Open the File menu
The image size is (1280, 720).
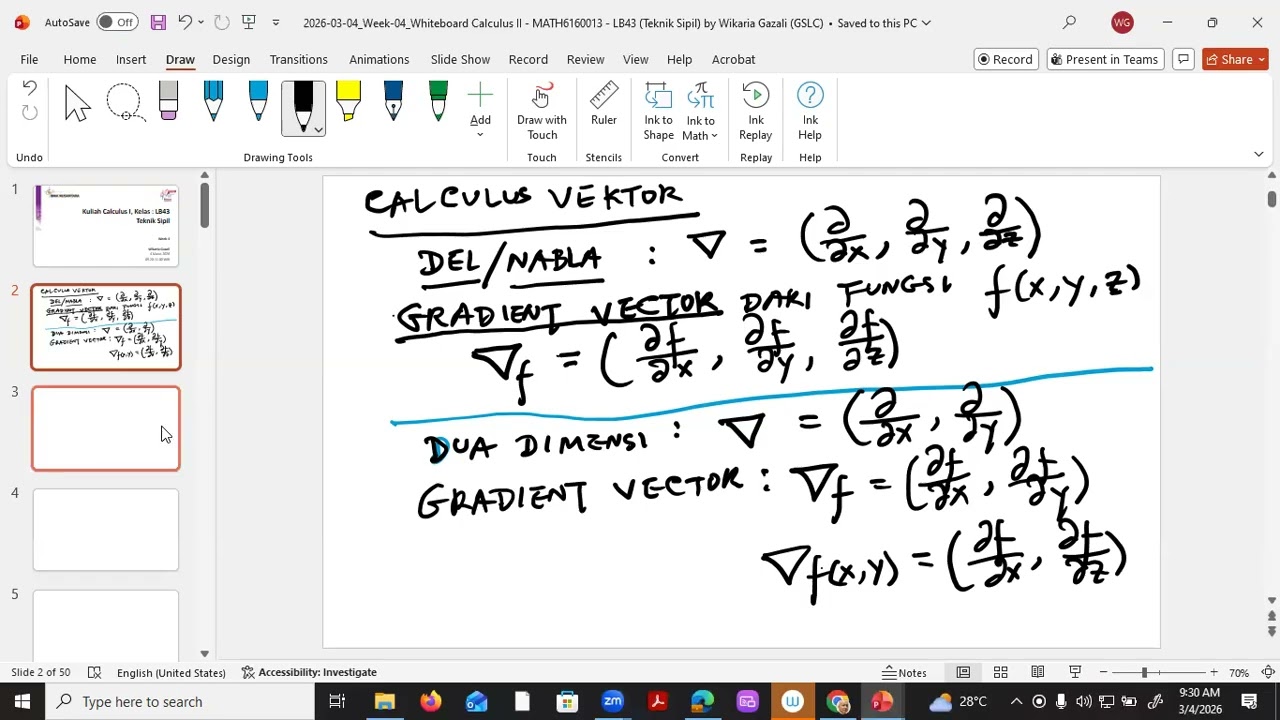tap(29, 59)
